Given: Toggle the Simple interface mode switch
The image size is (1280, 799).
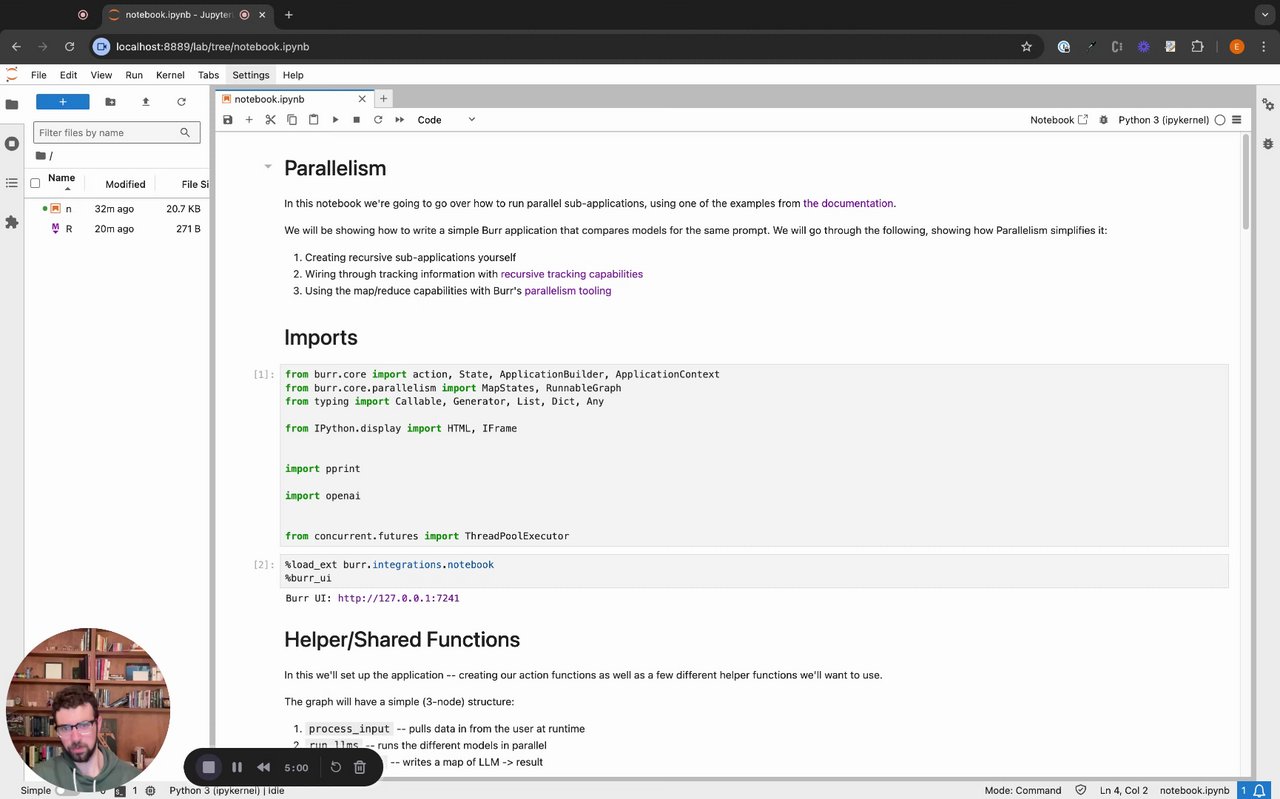Looking at the screenshot, I should click(66, 790).
